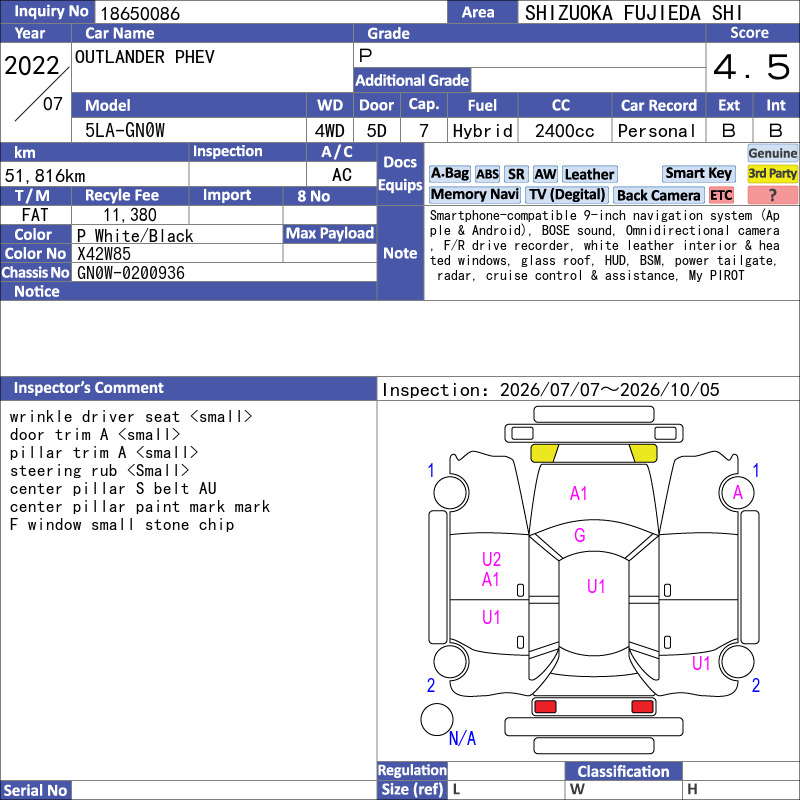Click the Smart Key badge
The height and width of the screenshot is (800, 800).
tap(698, 173)
